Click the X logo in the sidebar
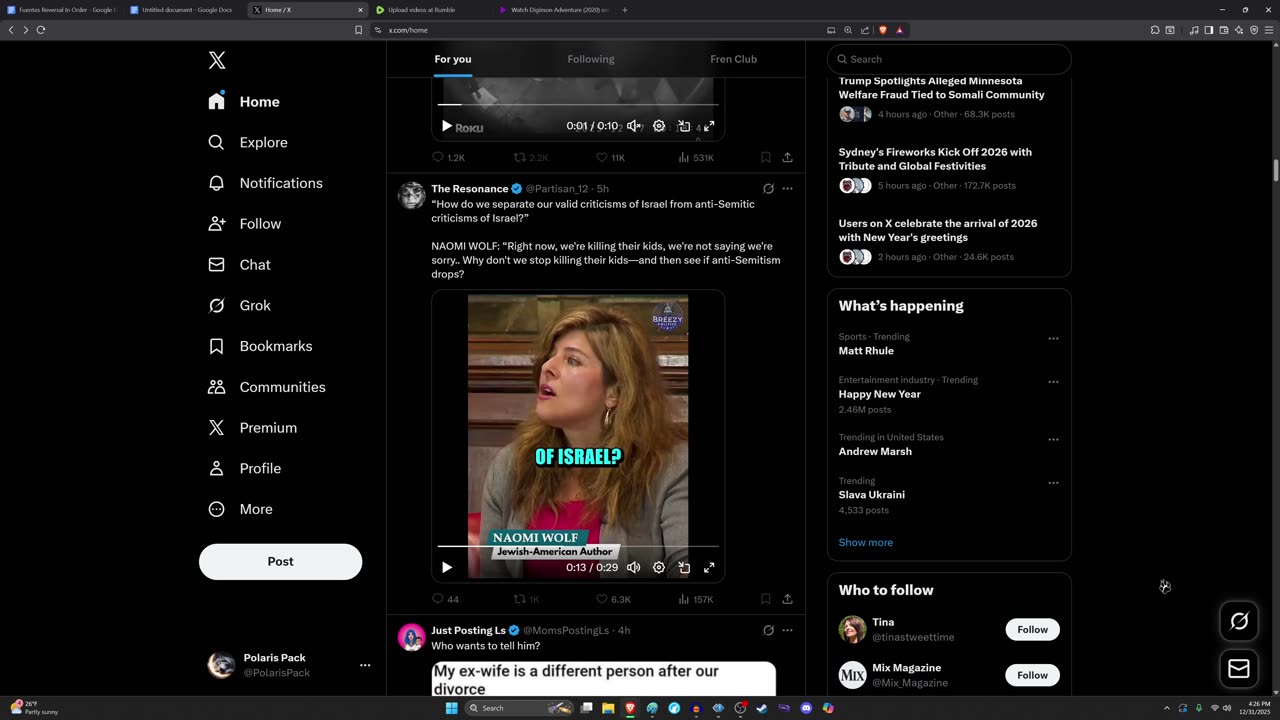Screen dimensions: 1280x720 point(217,60)
